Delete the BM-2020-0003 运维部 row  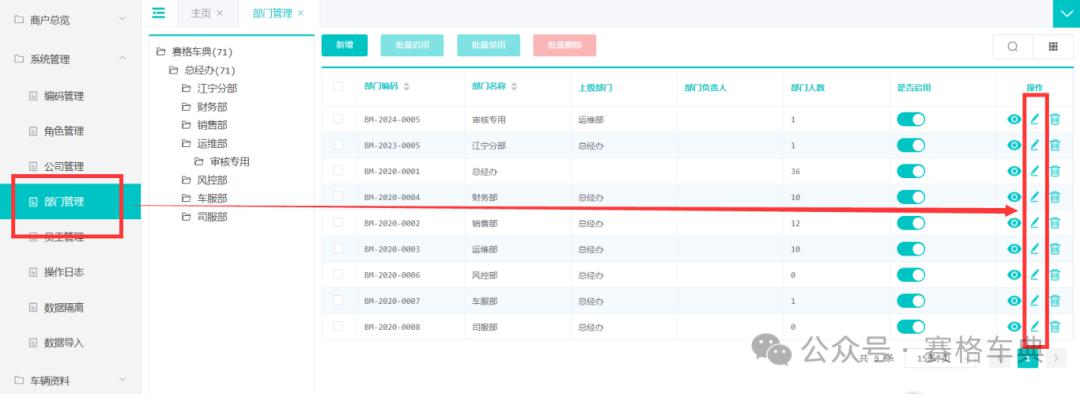point(1055,249)
